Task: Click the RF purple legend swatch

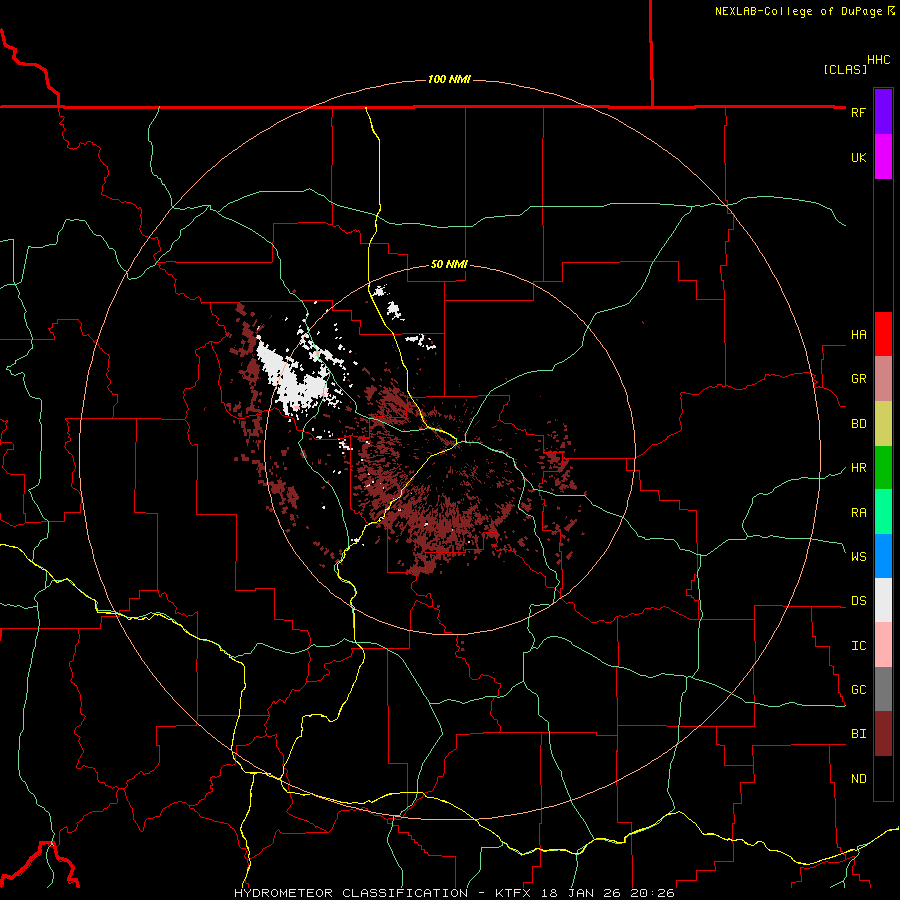Action: (x=883, y=112)
